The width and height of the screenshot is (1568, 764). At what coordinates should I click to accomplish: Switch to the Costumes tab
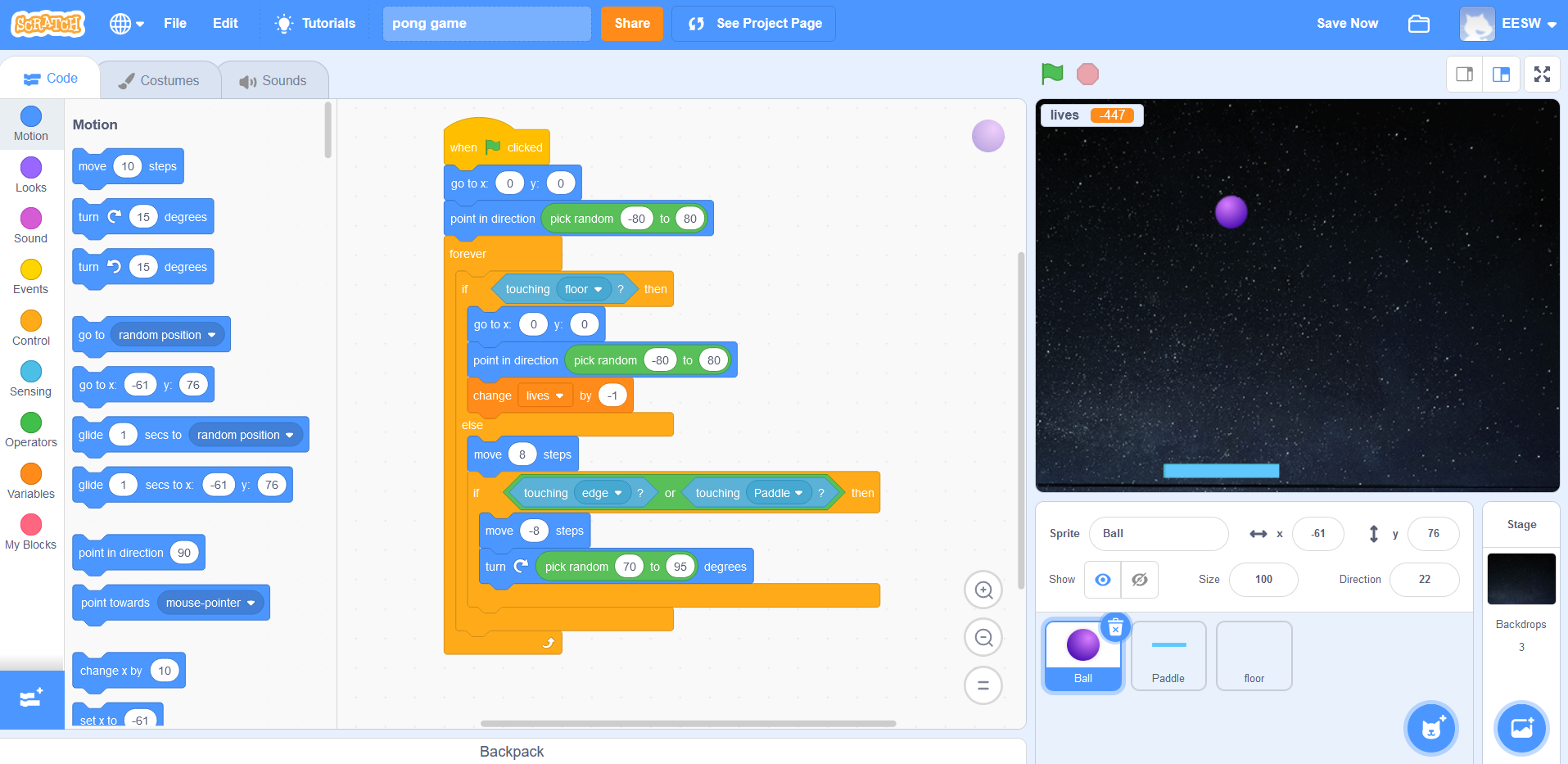click(x=159, y=79)
